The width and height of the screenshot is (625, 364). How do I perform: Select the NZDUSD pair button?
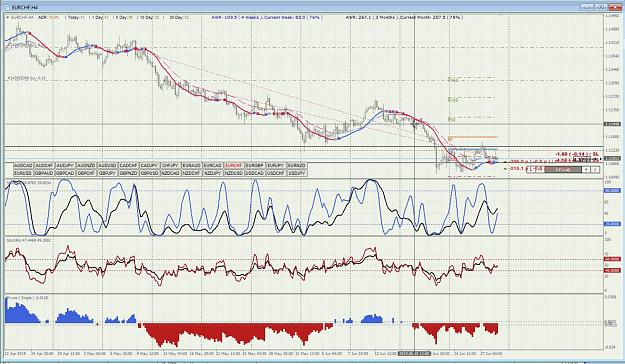(234, 173)
